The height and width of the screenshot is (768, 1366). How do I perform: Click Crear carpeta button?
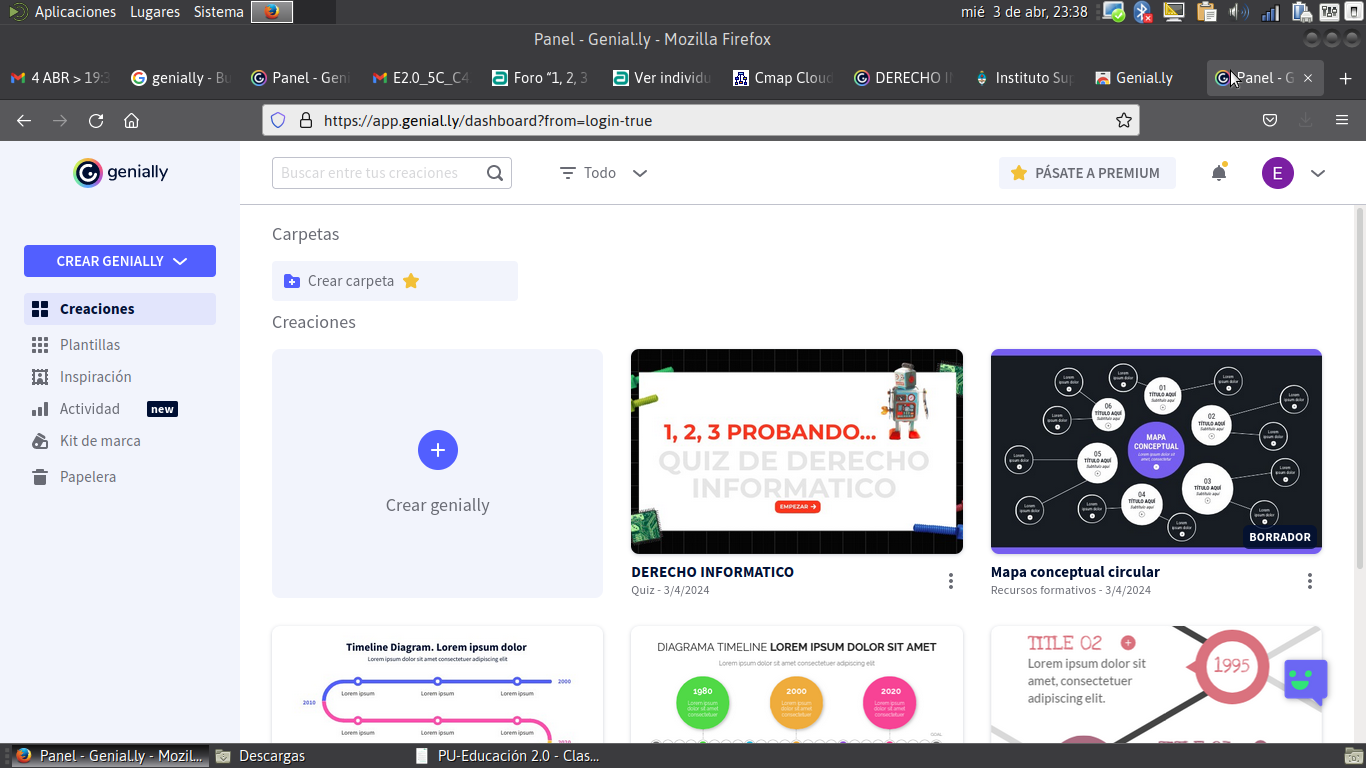click(395, 281)
